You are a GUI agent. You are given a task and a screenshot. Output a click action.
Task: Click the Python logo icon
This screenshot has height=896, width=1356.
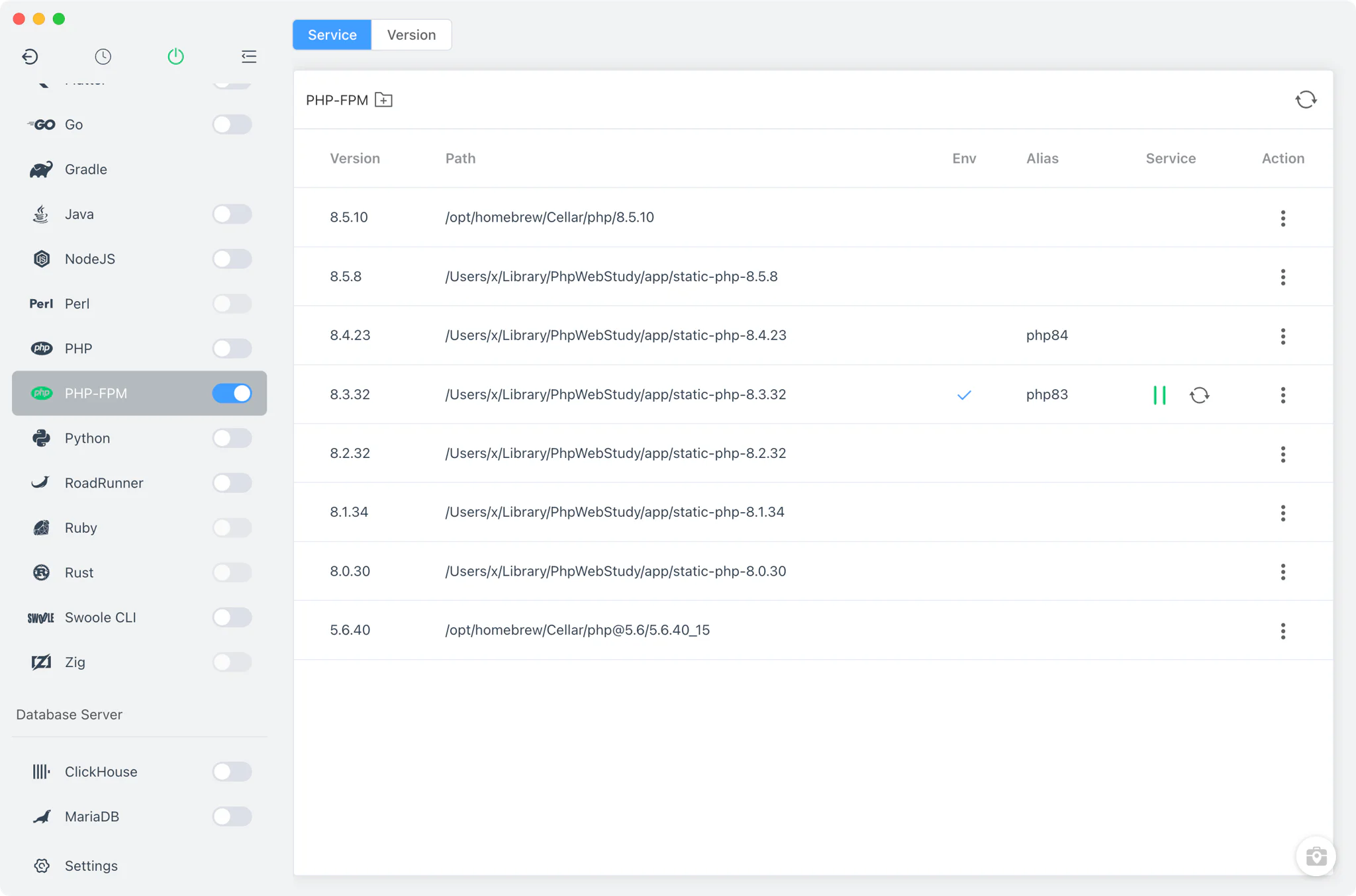41,438
